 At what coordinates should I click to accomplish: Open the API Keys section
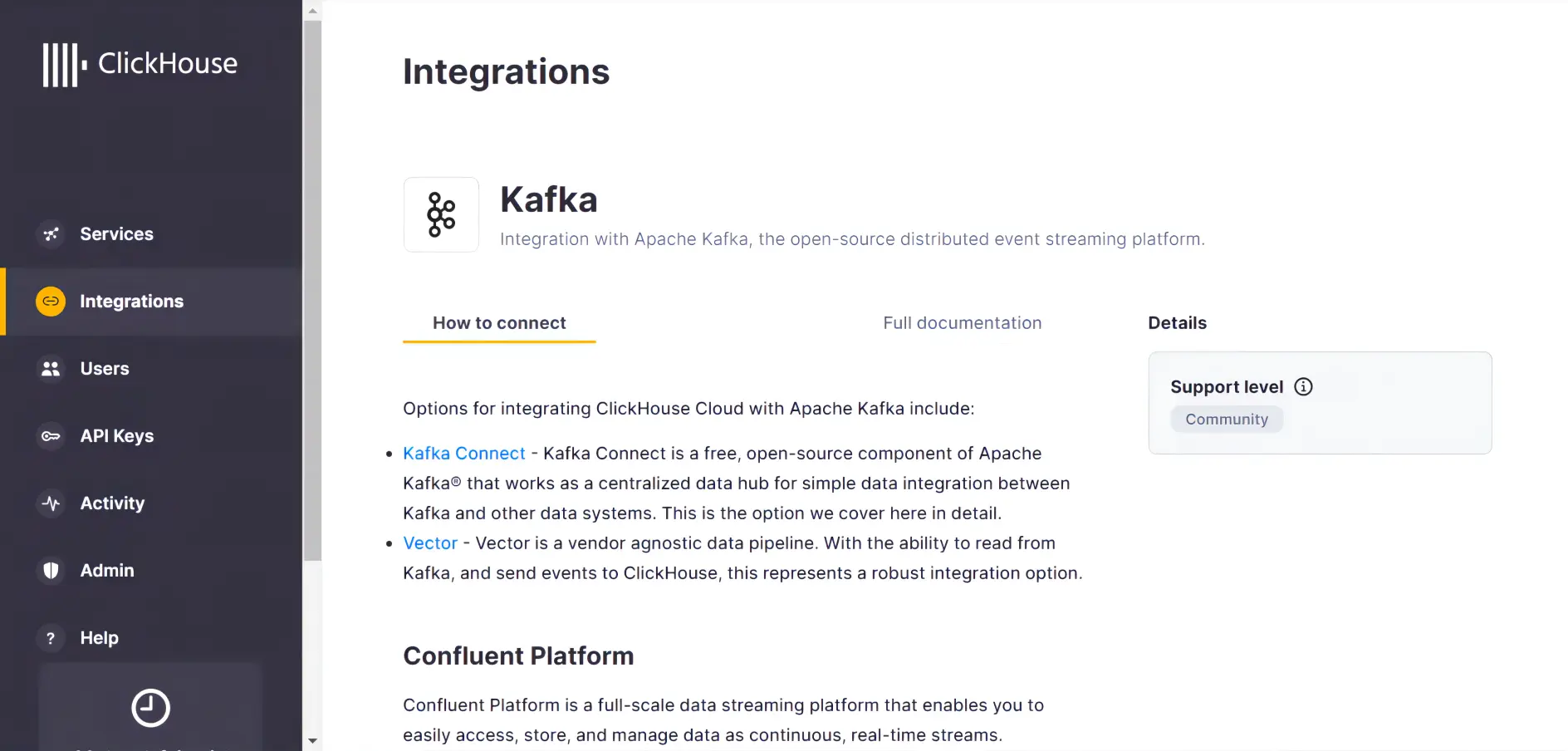click(151, 436)
